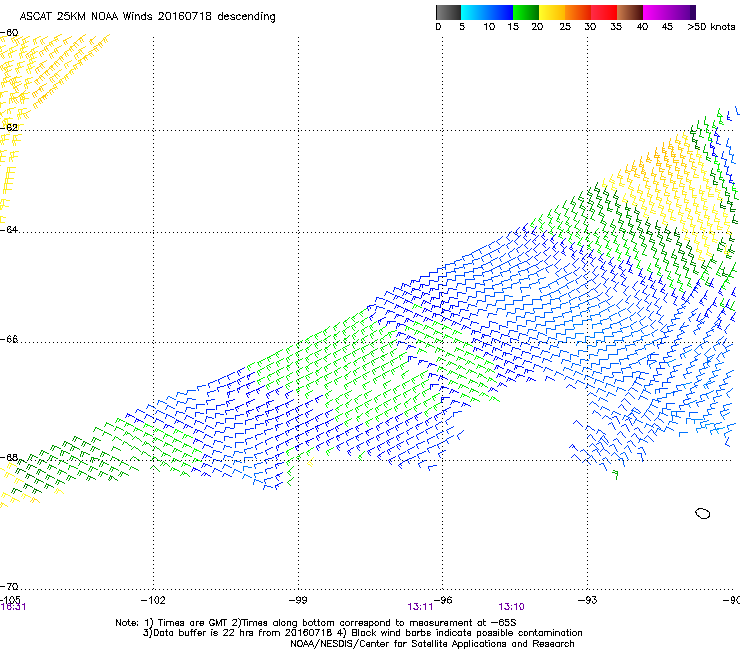Click the cyan 5-10 knots legend segment
Image resolution: width=740 pixels, height=650 pixels.
tap(474, 12)
